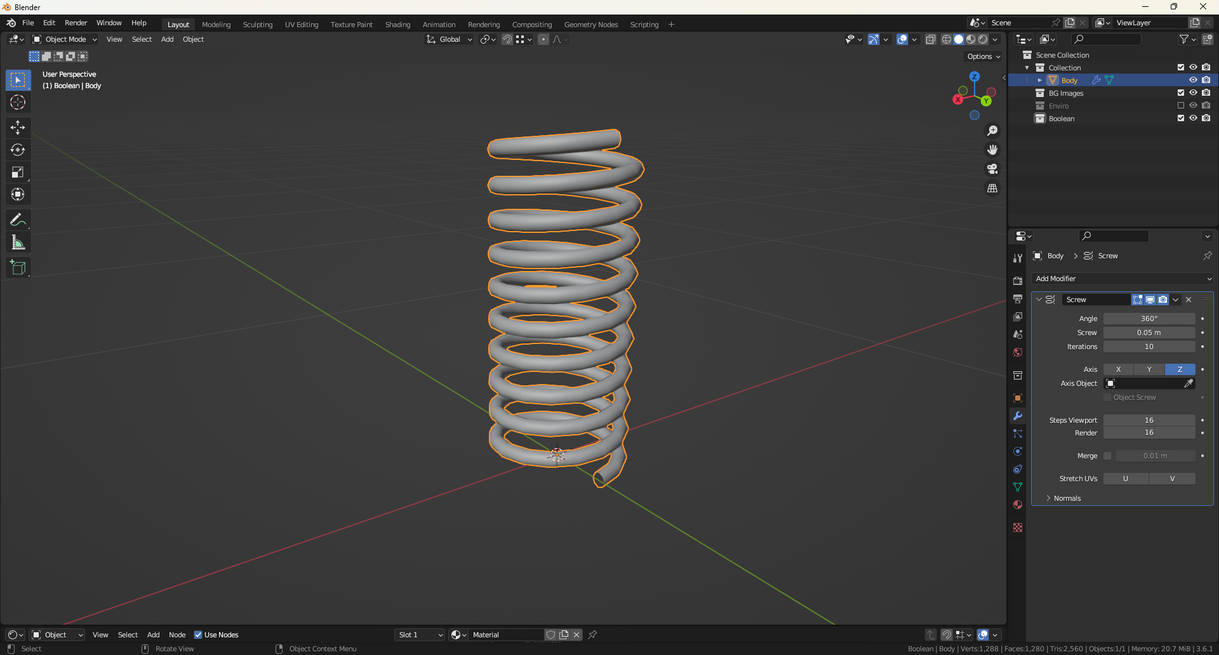Switch to the Shading workspace tab
The width and height of the screenshot is (1219, 655).
(397, 24)
